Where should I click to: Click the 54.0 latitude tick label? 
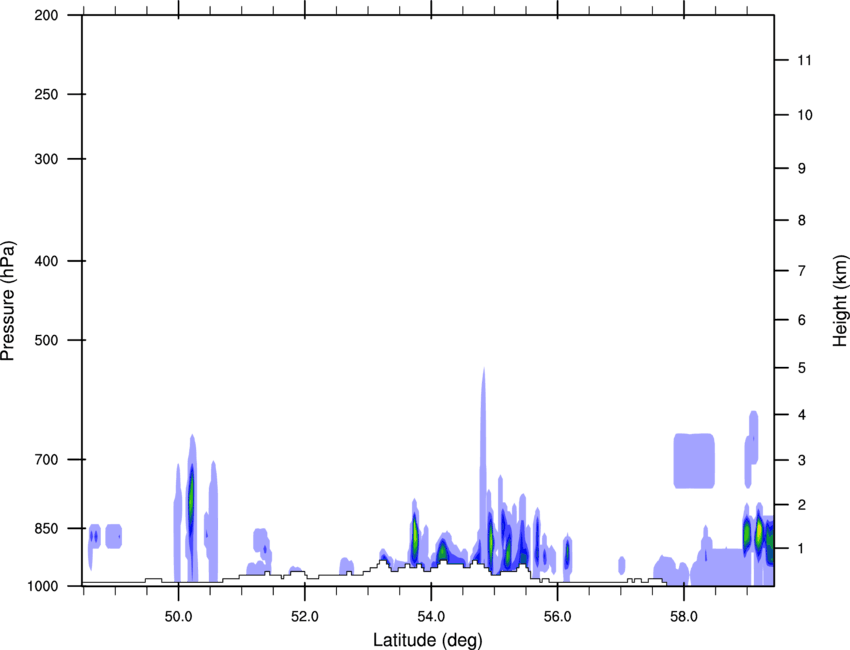(x=431, y=617)
